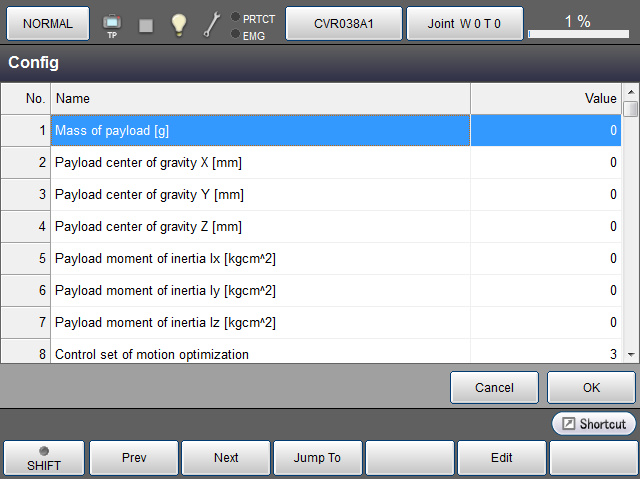Open the Shortcut button
This screenshot has height=479, width=640.
click(593, 424)
